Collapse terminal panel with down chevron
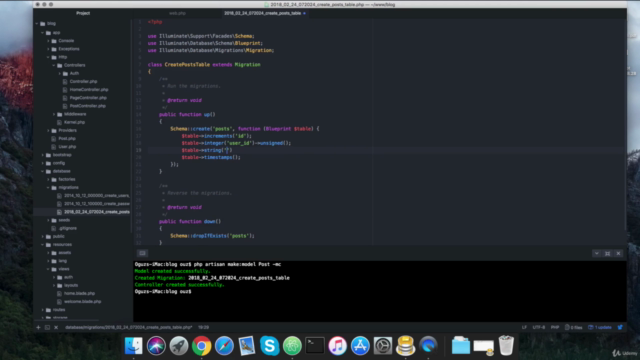This screenshot has width=640, height=360. (597, 253)
